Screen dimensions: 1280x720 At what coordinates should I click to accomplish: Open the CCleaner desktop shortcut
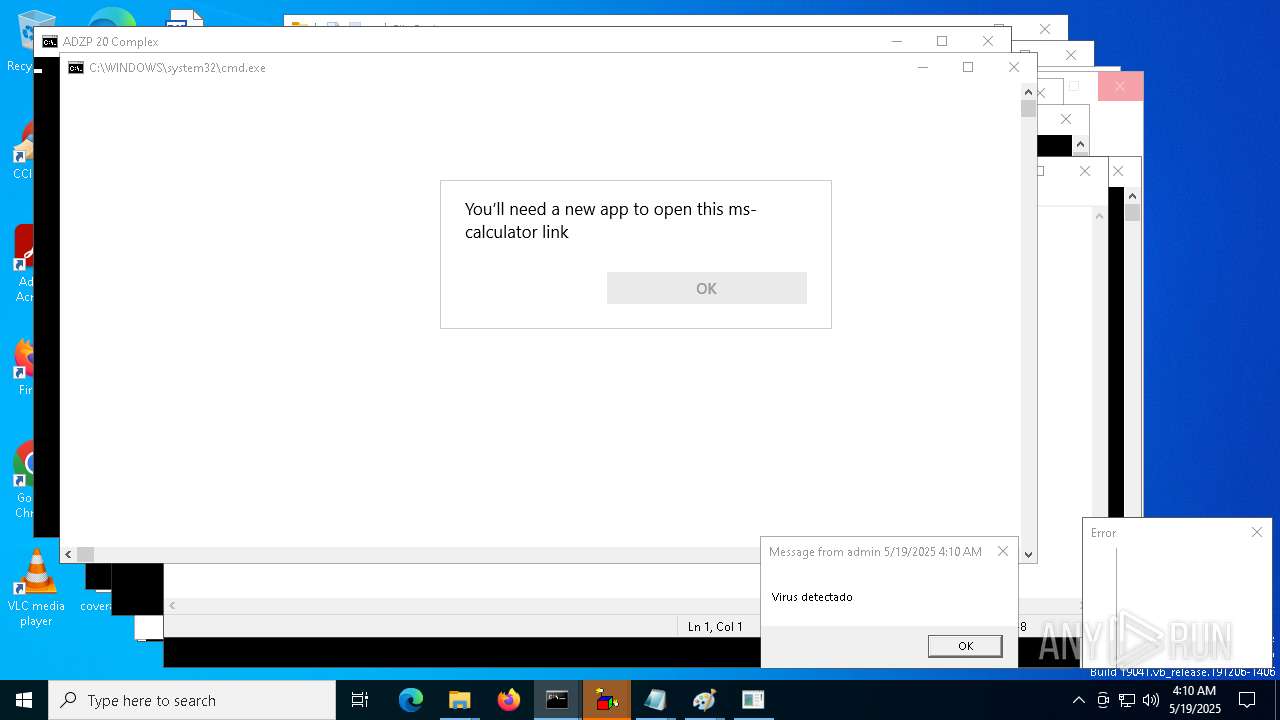[x=22, y=150]
